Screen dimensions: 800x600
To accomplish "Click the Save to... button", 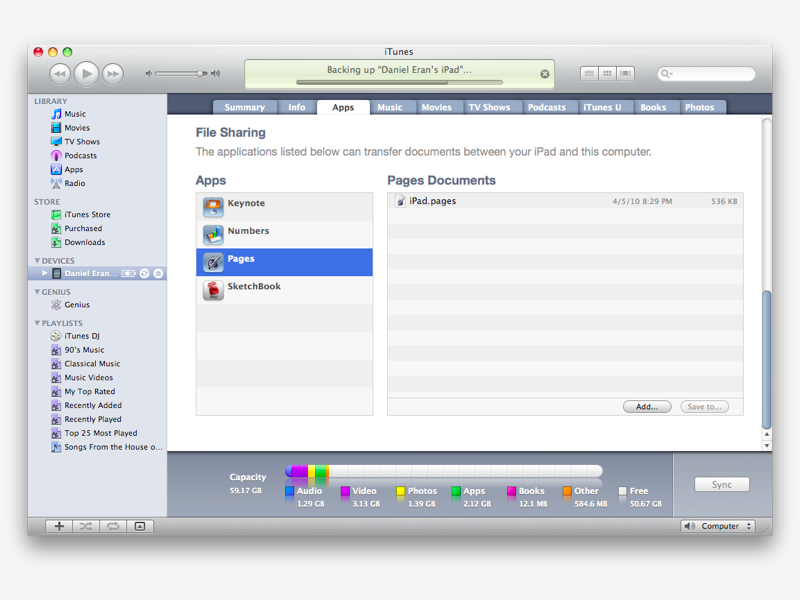I will tap(704, 407).
